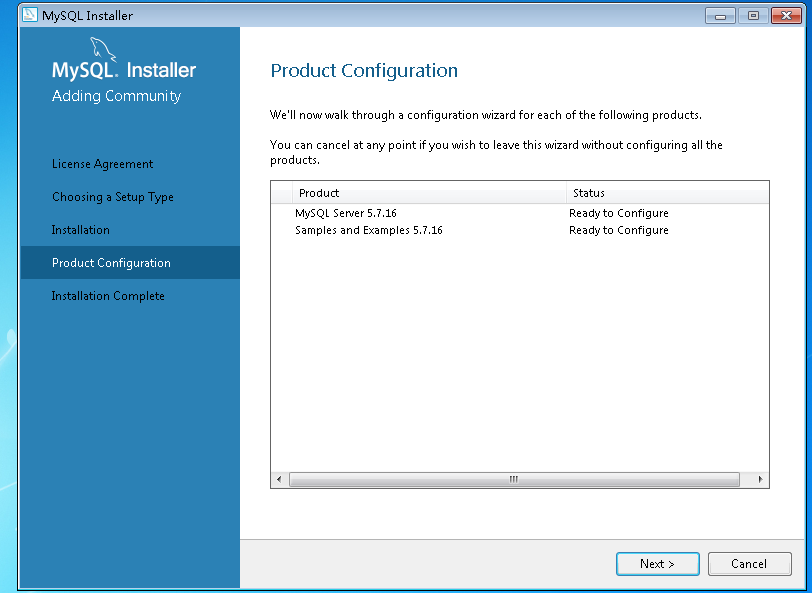Viewport: 812px width, 593px height.
Task: Sort by the Status column header
Action: 668,193
